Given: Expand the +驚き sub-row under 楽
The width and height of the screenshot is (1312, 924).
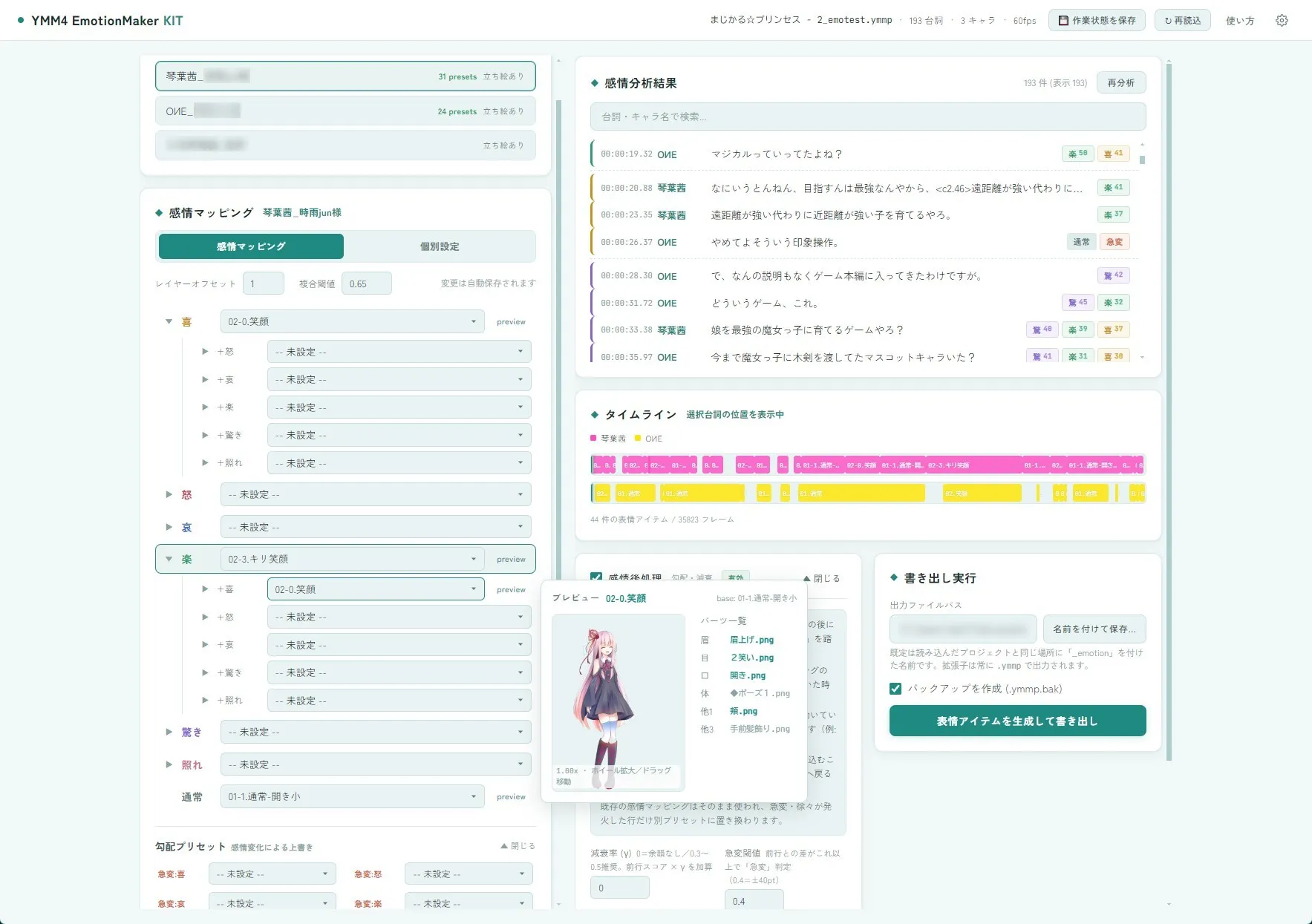Looking at the screenshot, I should 205,672.
